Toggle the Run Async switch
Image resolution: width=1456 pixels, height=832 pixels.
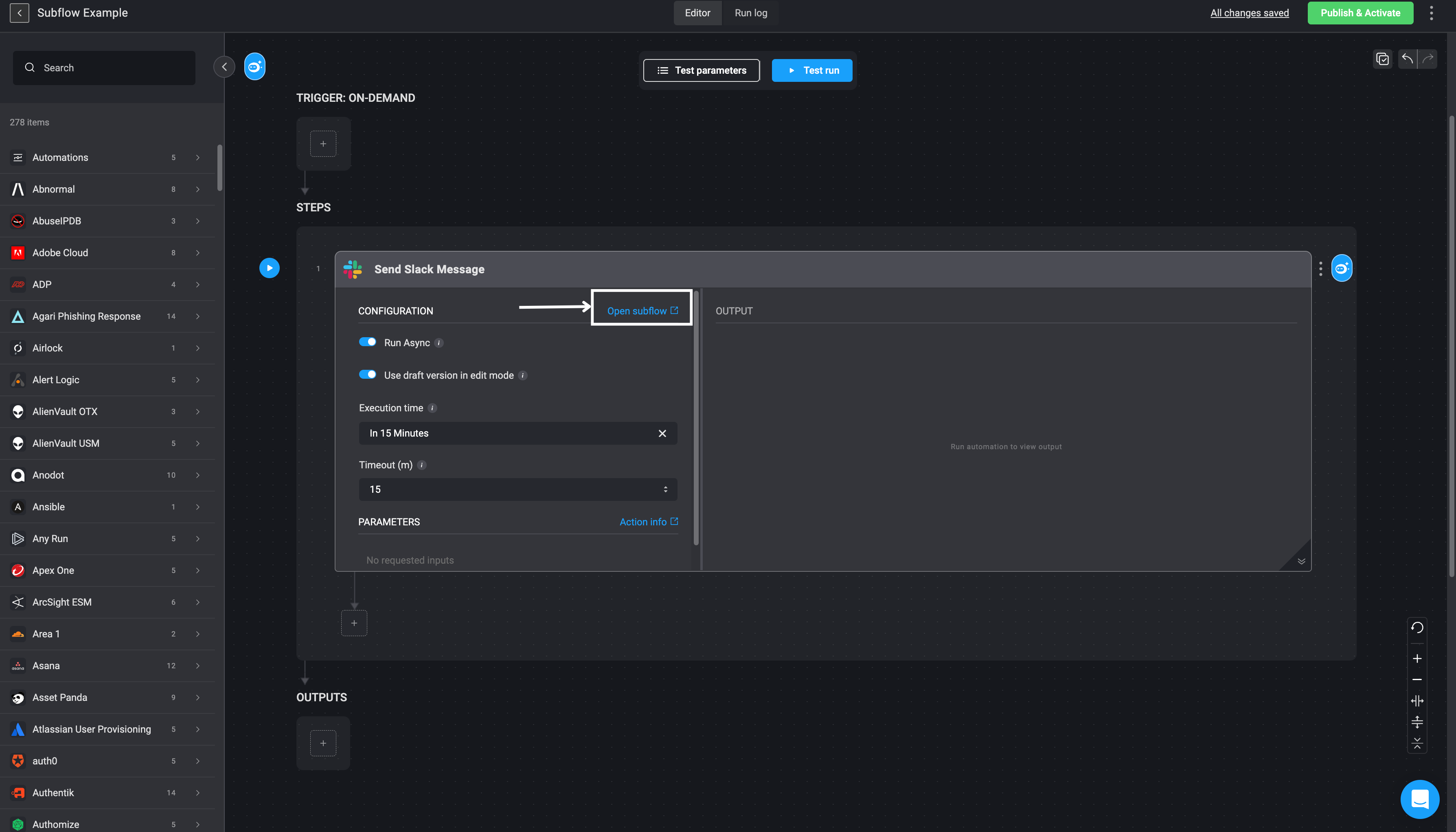[x=367, y=342]
